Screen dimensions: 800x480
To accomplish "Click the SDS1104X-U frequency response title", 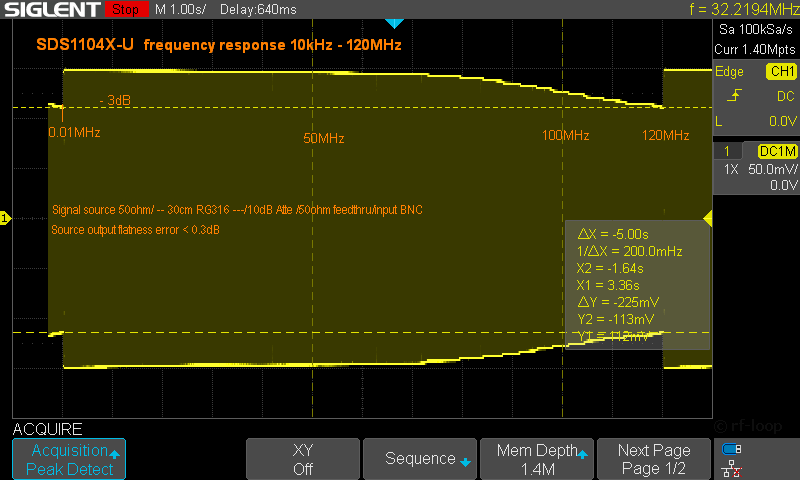I will 218,45.
